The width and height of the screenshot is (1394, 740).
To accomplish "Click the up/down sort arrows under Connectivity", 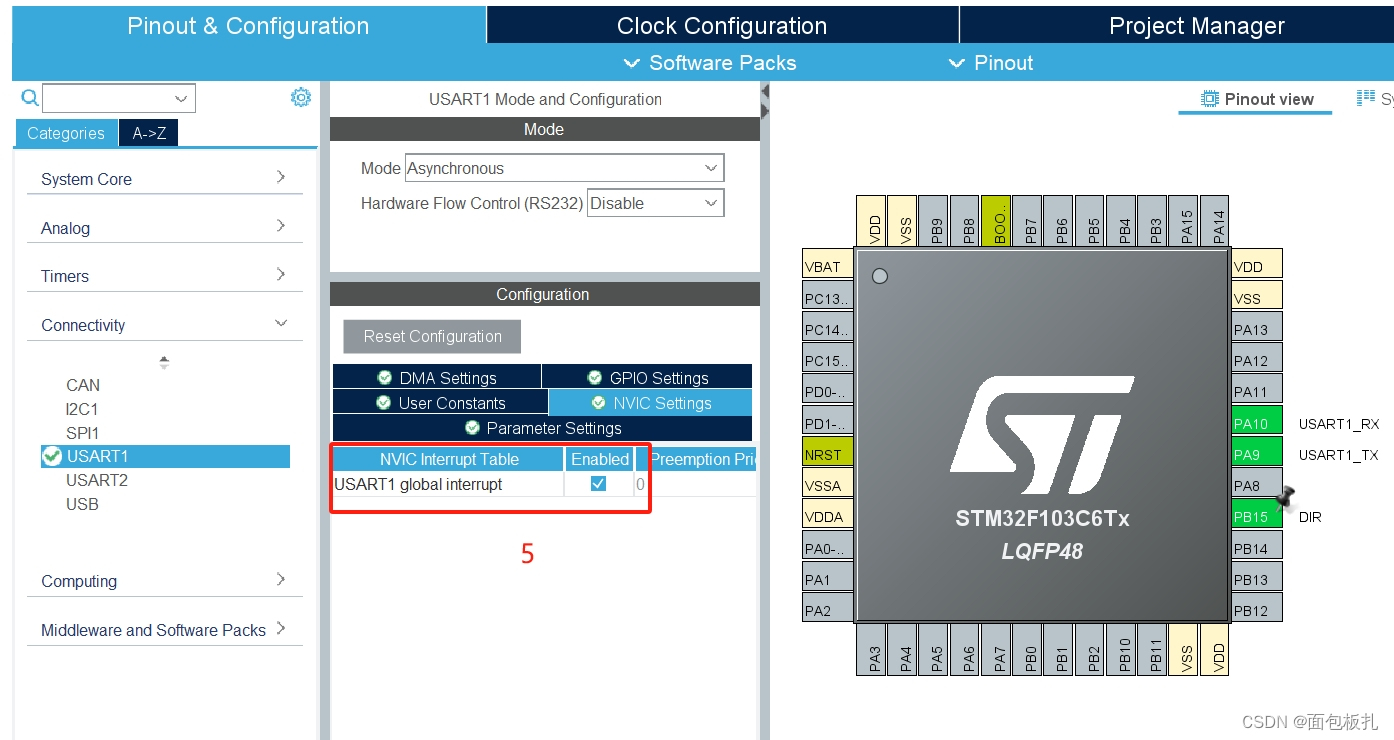I will (164, 362).
